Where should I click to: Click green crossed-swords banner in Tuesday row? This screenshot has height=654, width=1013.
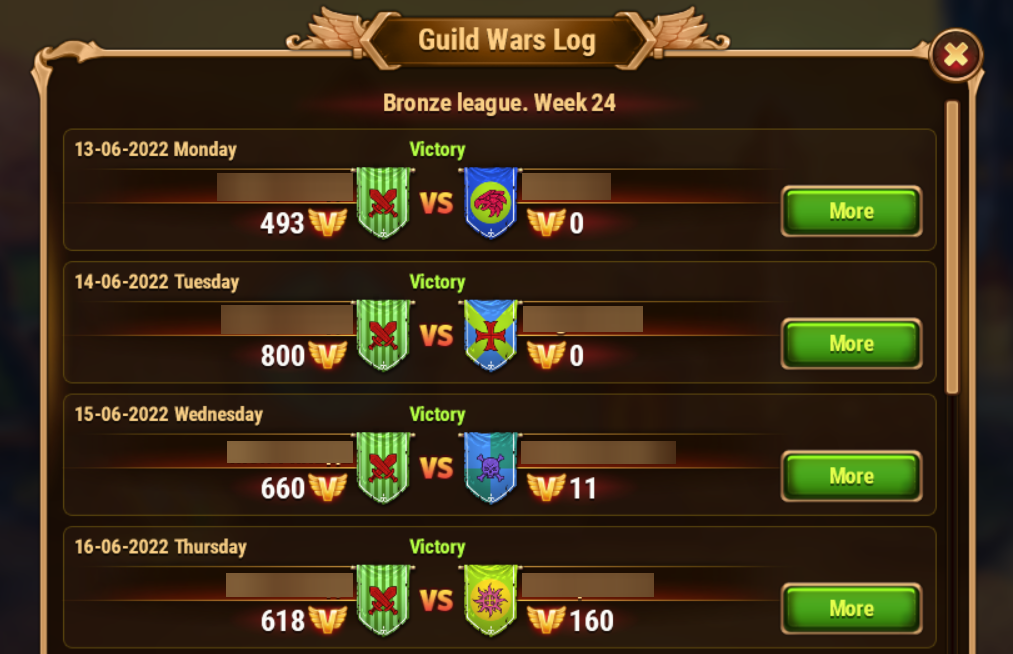pyautogui.click(x=383, y=335)
